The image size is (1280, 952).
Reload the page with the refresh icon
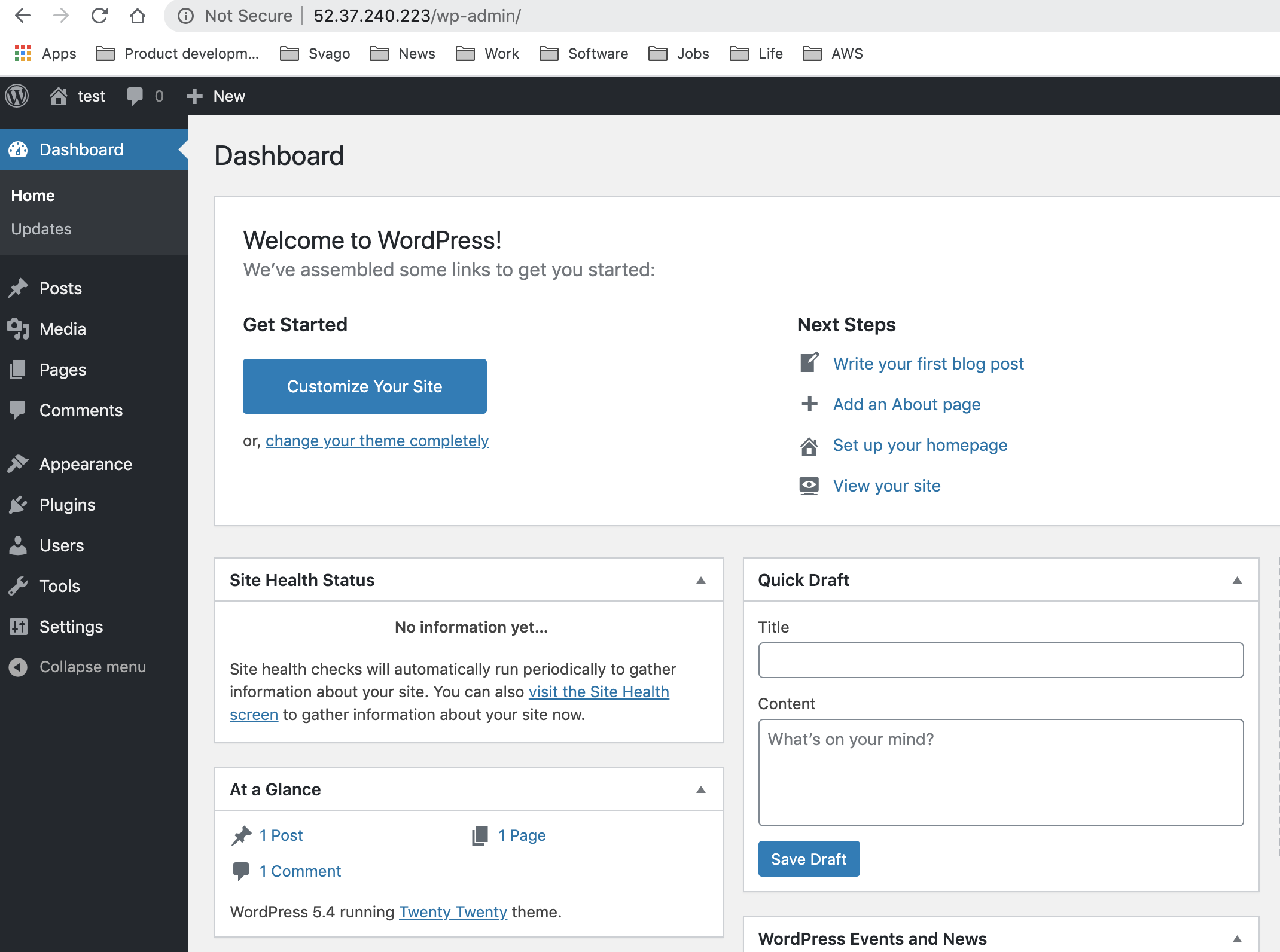(99, 16)
